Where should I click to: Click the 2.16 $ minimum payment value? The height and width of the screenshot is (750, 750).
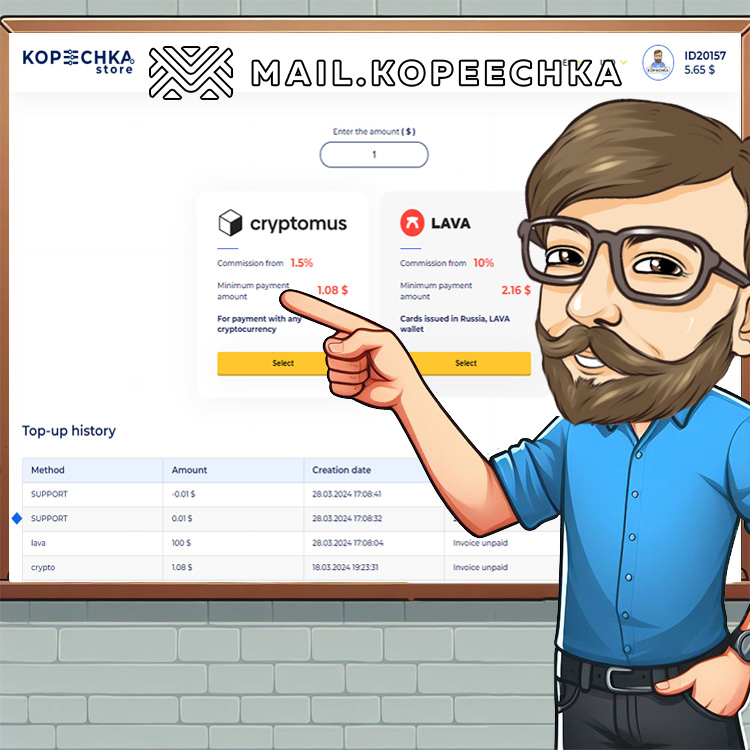click(x=516, y=290)
